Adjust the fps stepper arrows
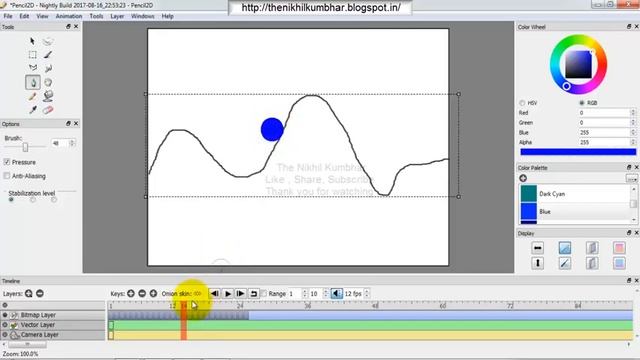 (x=367, y=293)
